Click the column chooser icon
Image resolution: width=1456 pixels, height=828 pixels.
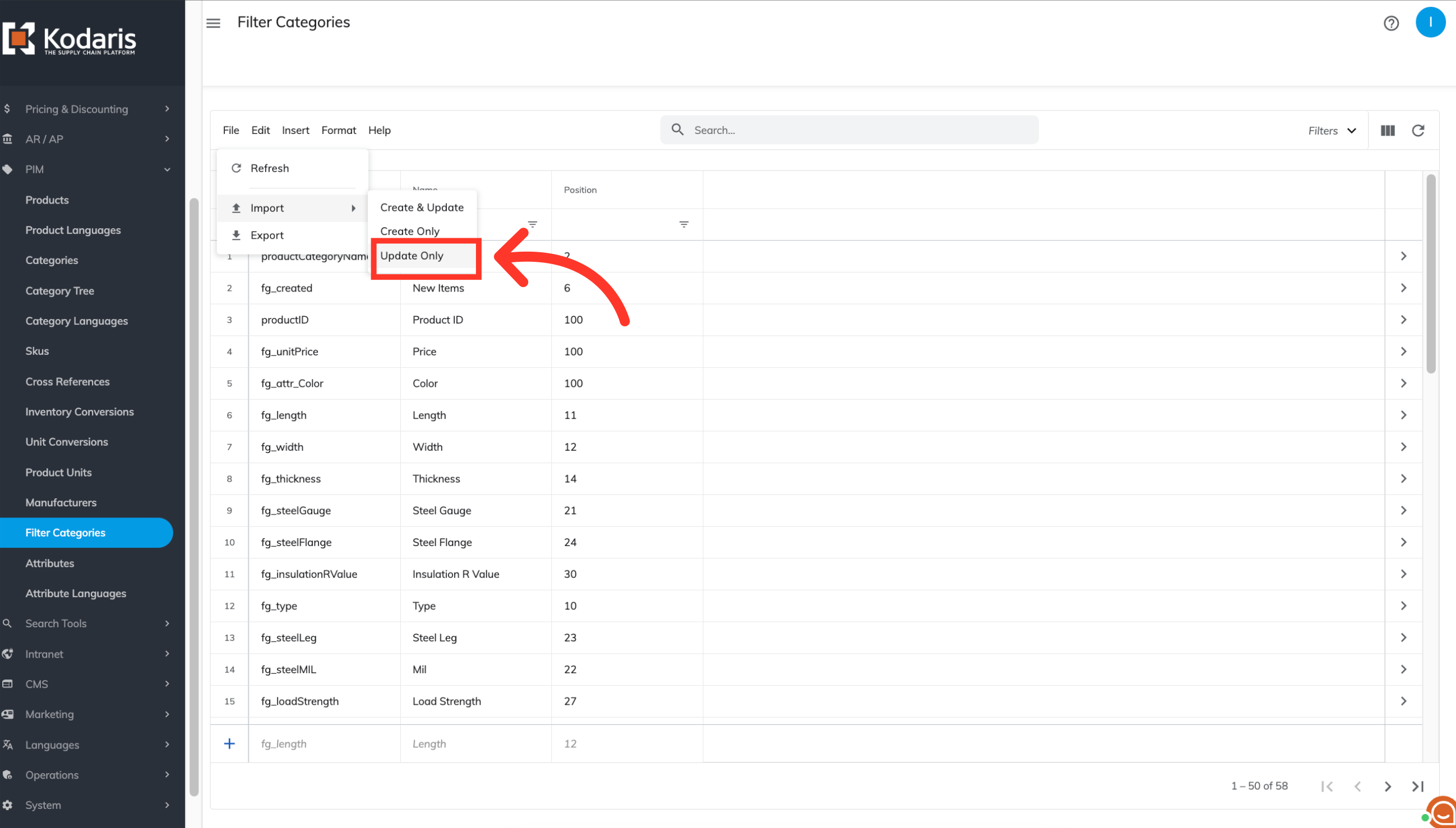tap(1387, 131)
